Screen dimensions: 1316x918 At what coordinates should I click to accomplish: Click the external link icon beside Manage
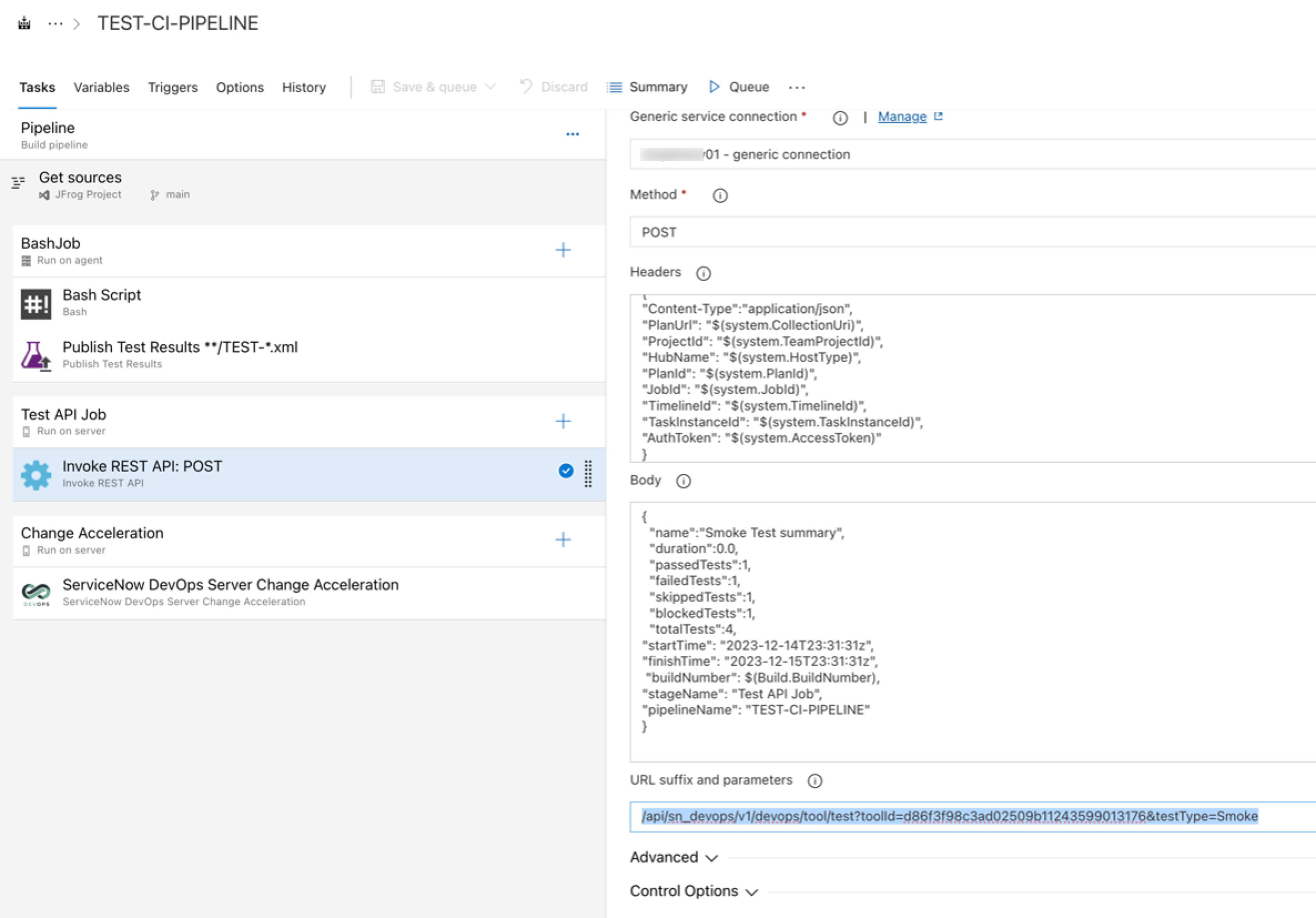click(x=938, y=117)
